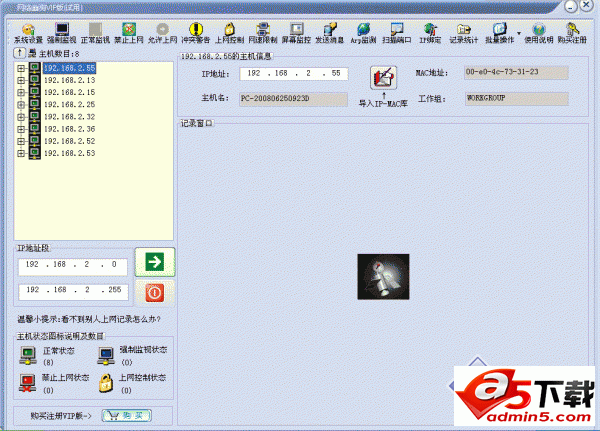Select host 192.168.2.55 in the list
The height and width of the screenshot is (431, 600).
69,68
